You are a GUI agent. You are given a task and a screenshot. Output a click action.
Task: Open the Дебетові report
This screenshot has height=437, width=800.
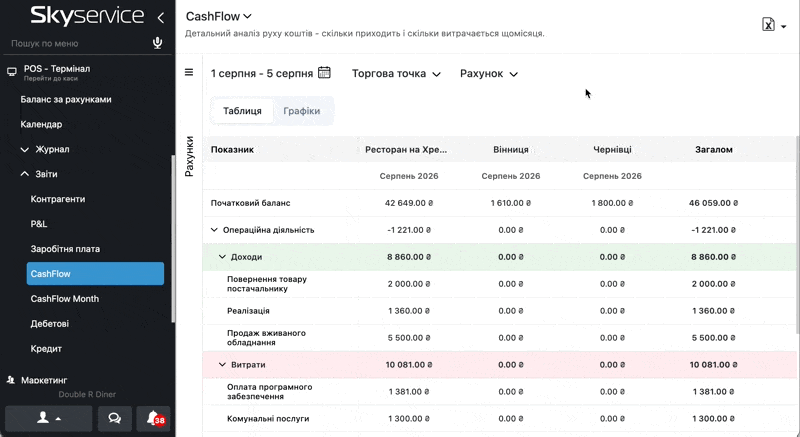49,324
